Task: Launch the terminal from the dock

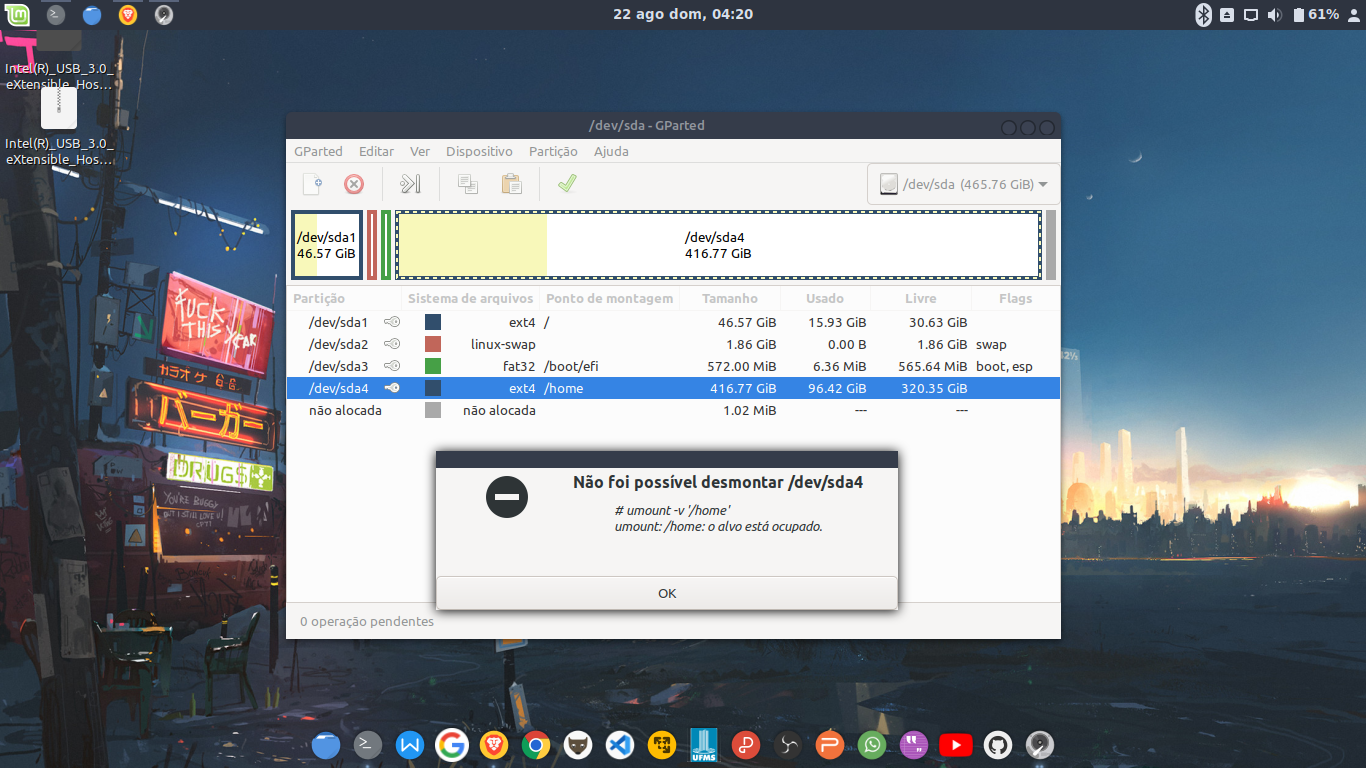Action: (368, 745)
